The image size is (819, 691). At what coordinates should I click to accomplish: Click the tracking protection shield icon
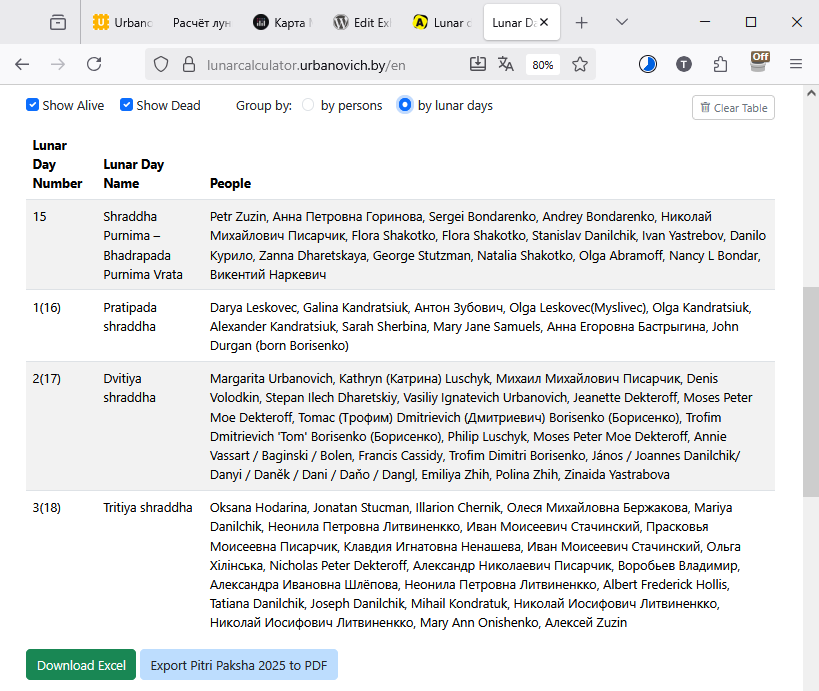coord(161,64)
